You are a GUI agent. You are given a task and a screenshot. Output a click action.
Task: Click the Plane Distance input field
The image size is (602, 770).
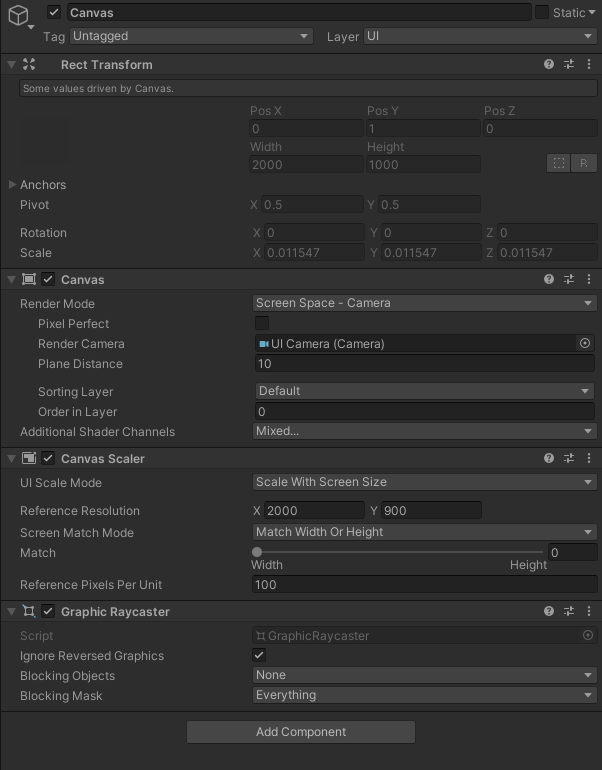[424, 364]
